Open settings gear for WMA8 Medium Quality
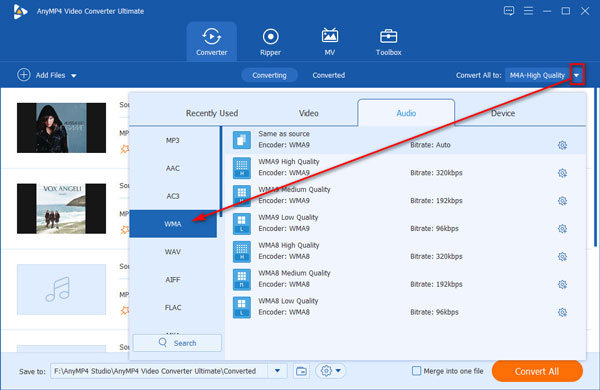This screenshot has width=600, height=390. [x=562, y=284]
